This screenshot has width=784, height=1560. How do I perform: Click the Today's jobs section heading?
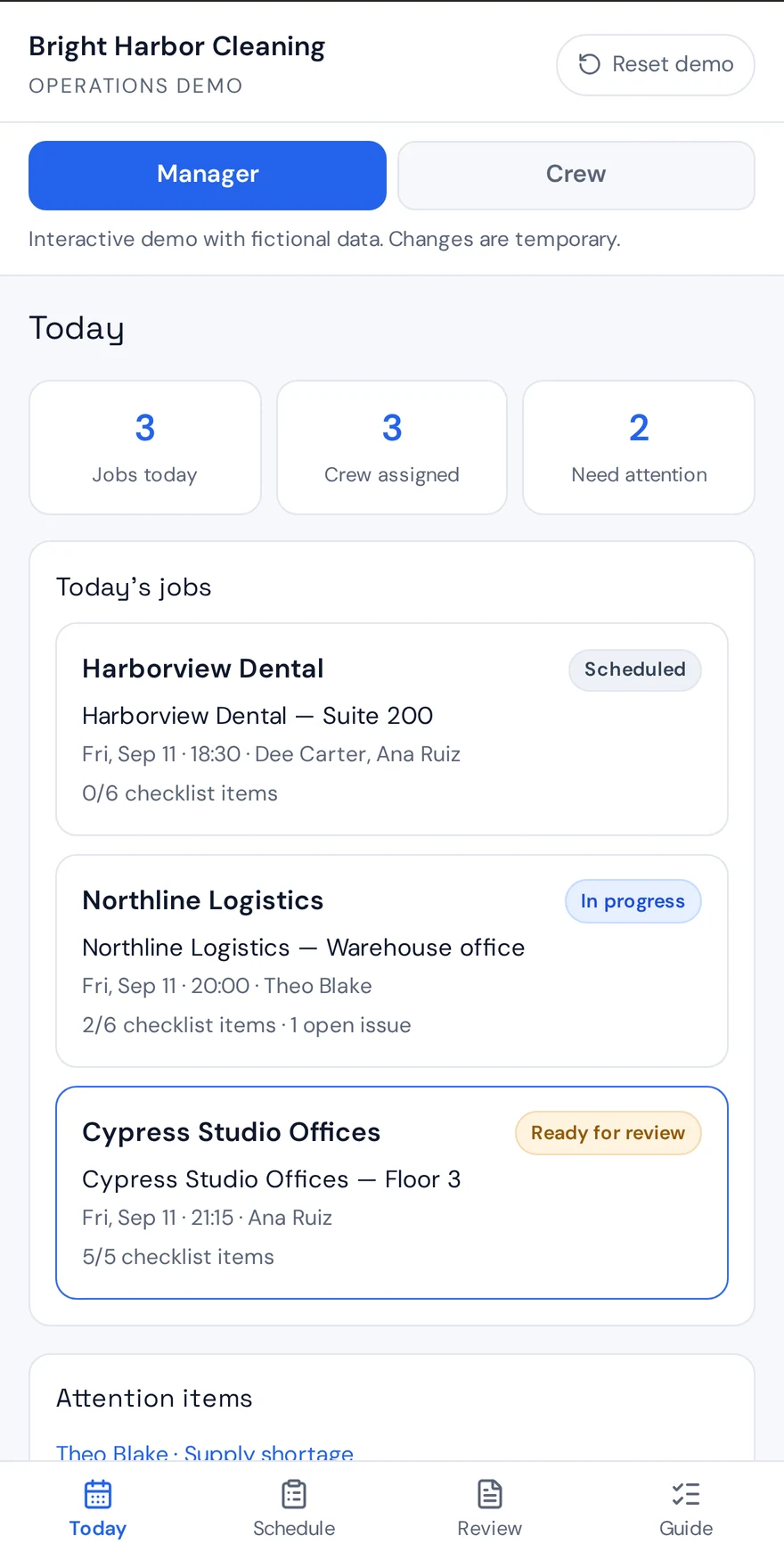134,587
